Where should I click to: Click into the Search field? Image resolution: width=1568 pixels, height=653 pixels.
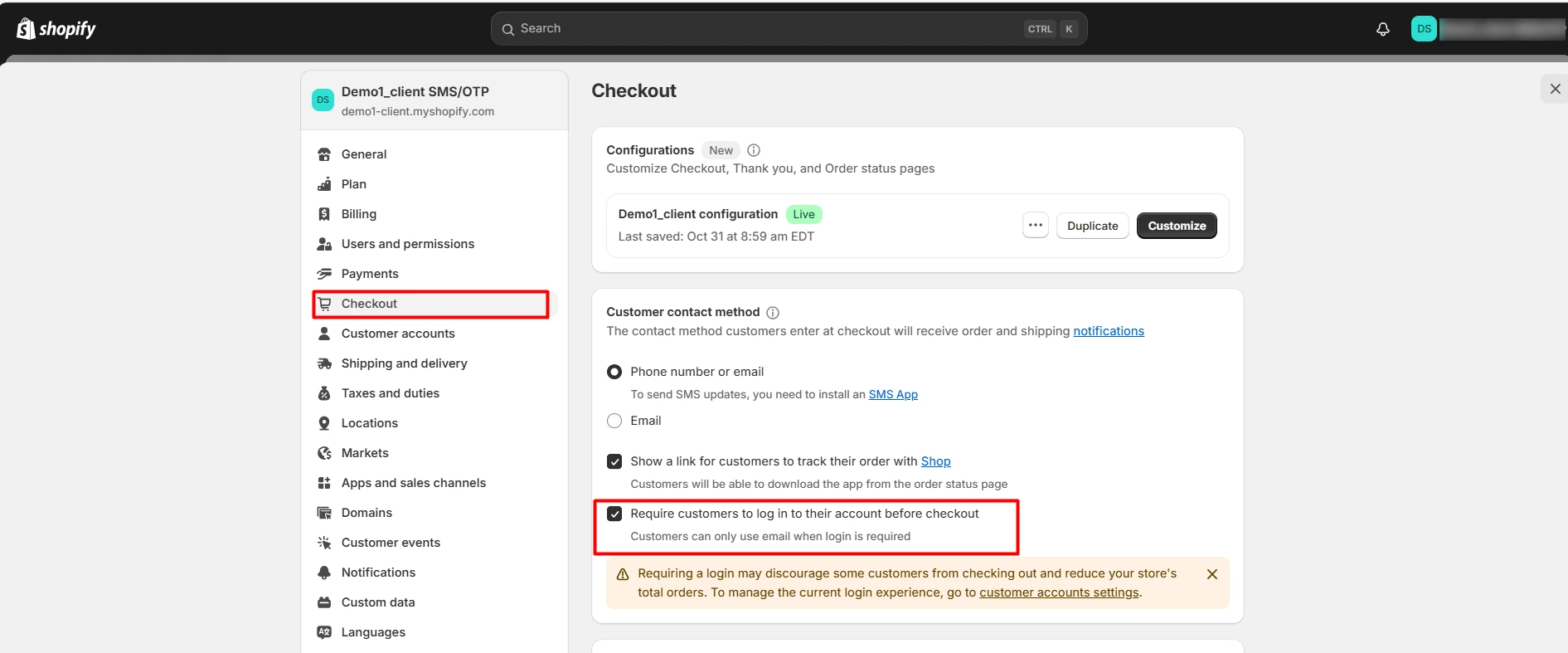coord(789,29)
